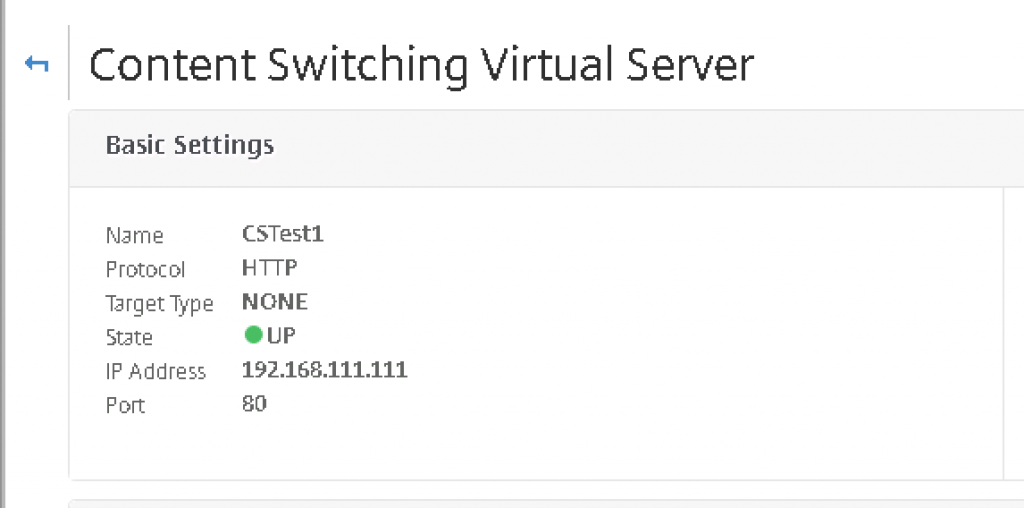
Task: Click the Content Switching Virtual Server title
Action: tap(421, 65)
